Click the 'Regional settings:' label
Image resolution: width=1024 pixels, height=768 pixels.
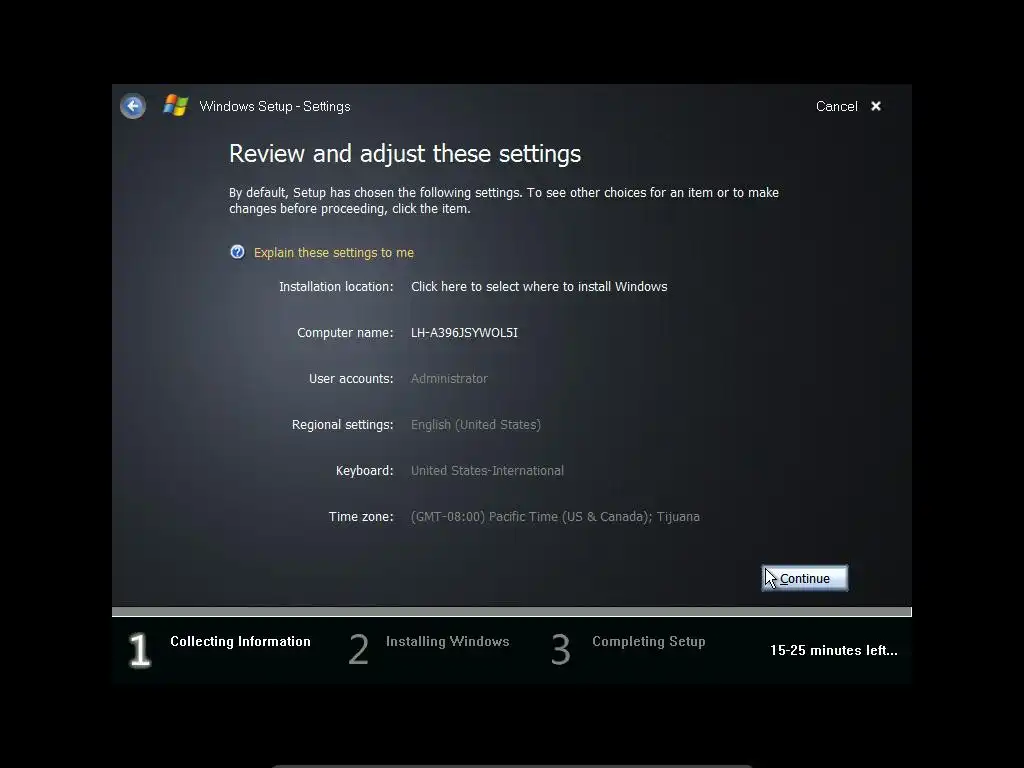pyautogui.click(x=343, y=425)
